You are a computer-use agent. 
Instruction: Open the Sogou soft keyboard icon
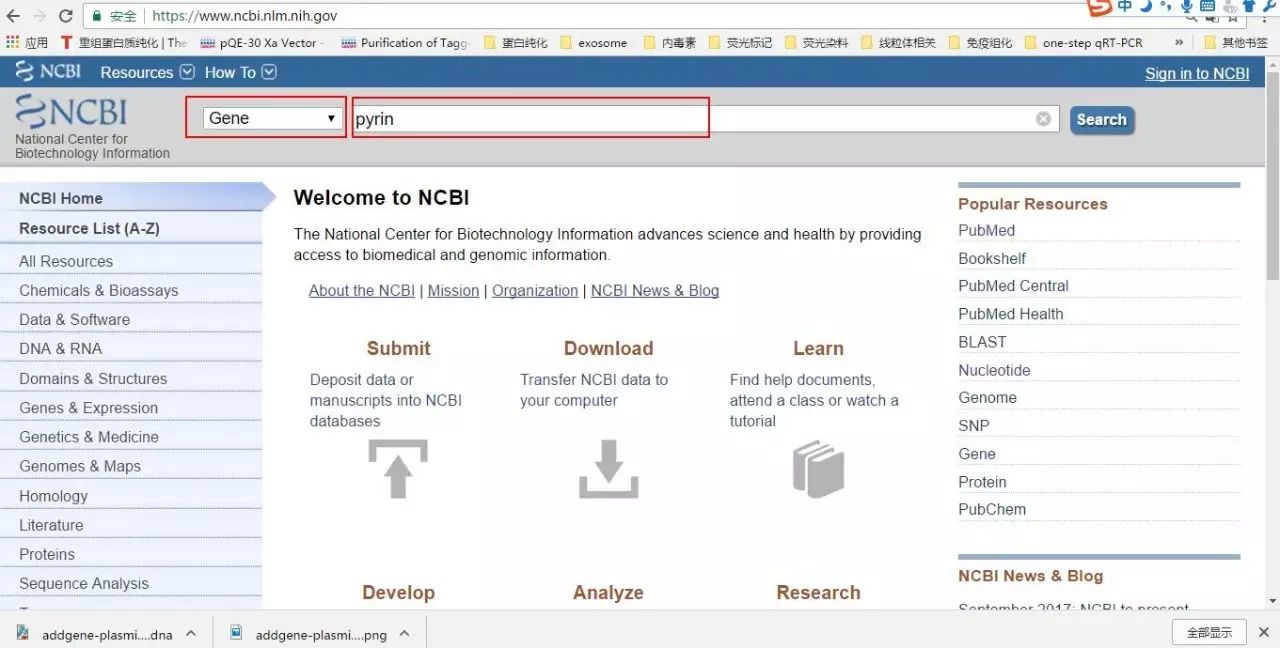pyautogui.click(x=1208, y=7)
